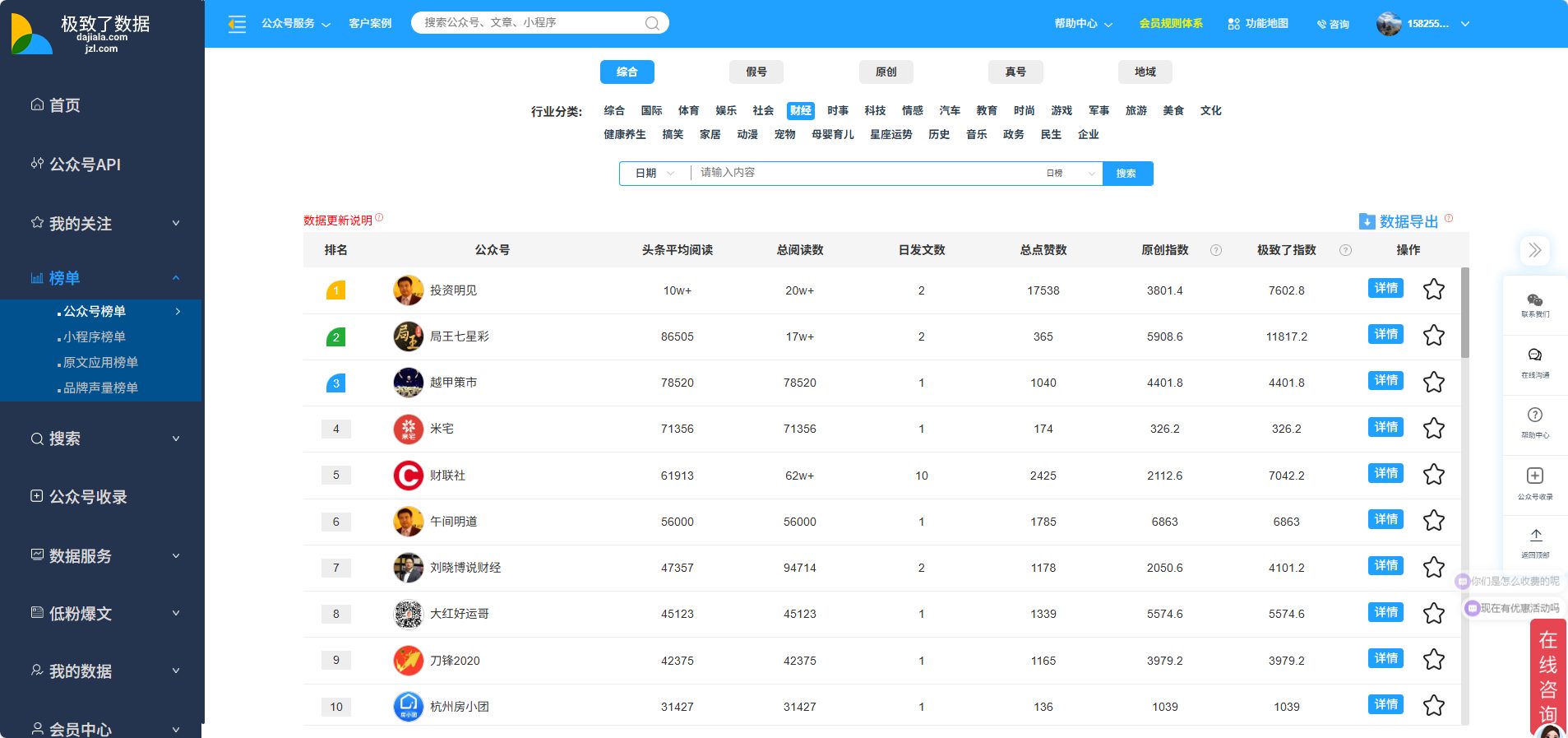Select 健康养生 industry category

click(625, 134)
